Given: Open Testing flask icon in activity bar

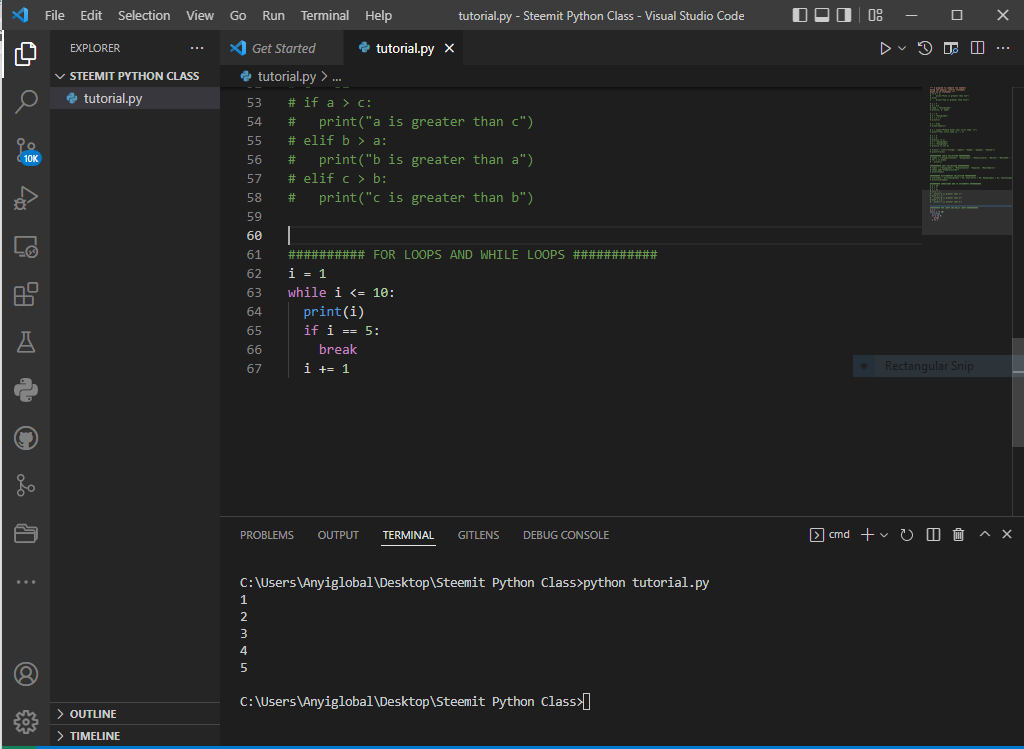Looking at the screenshot, I should (26, 342).
